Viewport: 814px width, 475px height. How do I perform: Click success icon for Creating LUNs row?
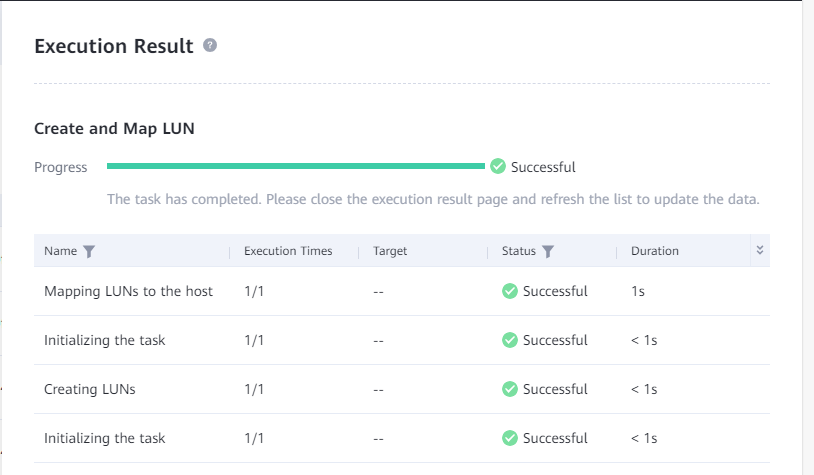pos(510,389)
